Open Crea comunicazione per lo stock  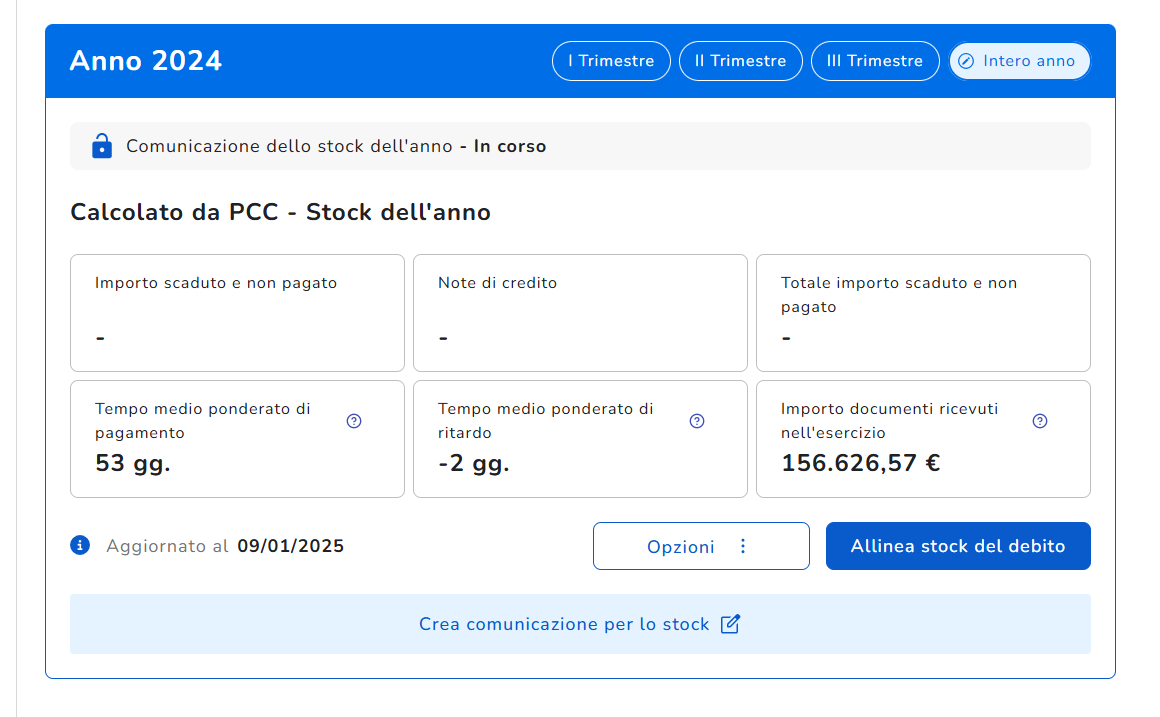point(564,624)
